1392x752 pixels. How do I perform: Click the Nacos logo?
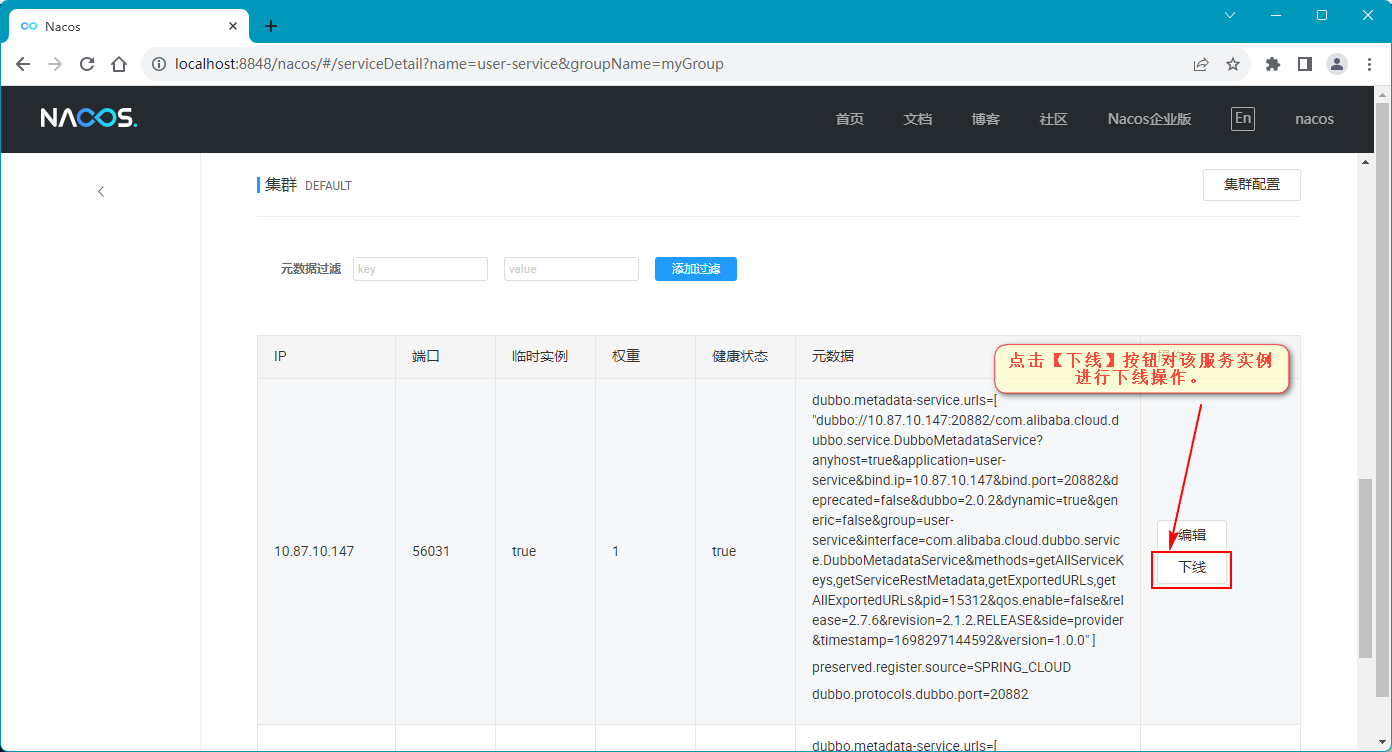tap(88, 118)
